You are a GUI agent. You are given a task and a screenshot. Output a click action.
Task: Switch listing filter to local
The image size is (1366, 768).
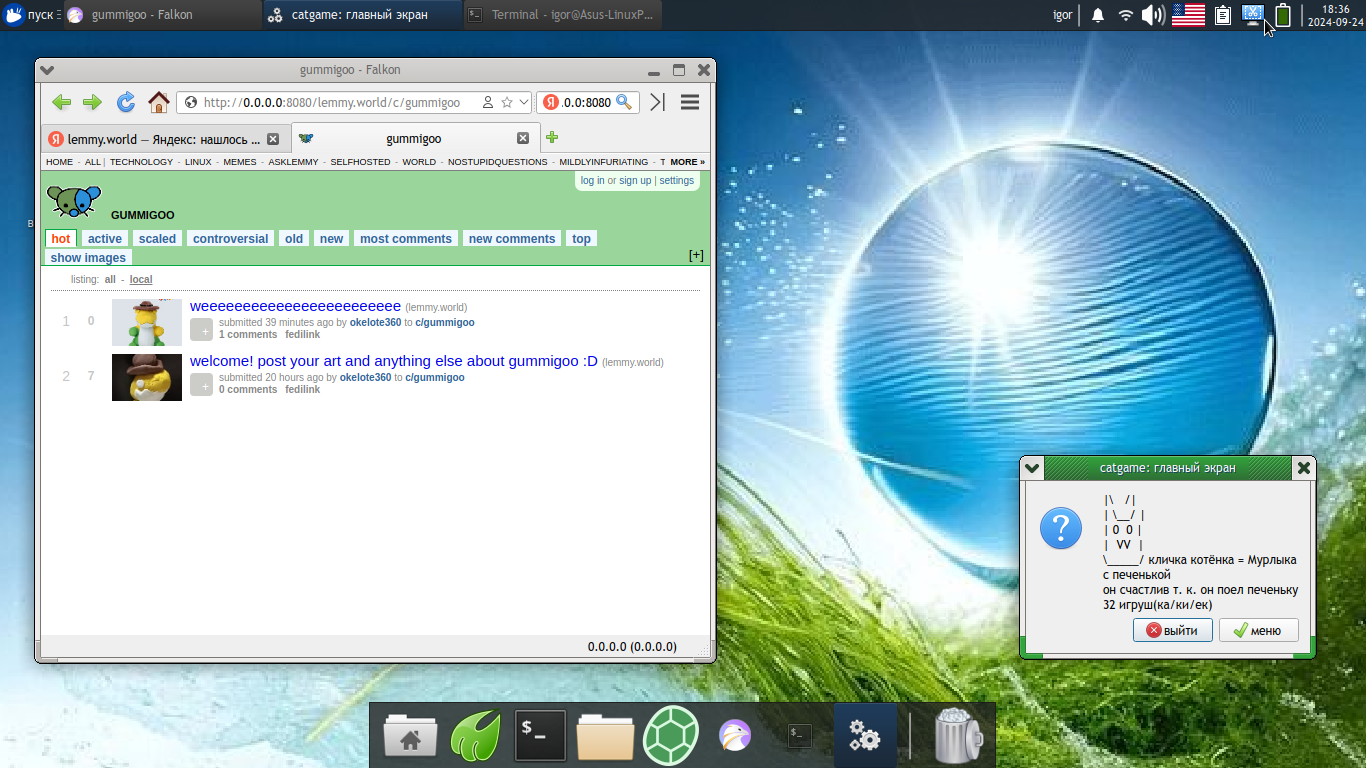[x=141, y=280]
